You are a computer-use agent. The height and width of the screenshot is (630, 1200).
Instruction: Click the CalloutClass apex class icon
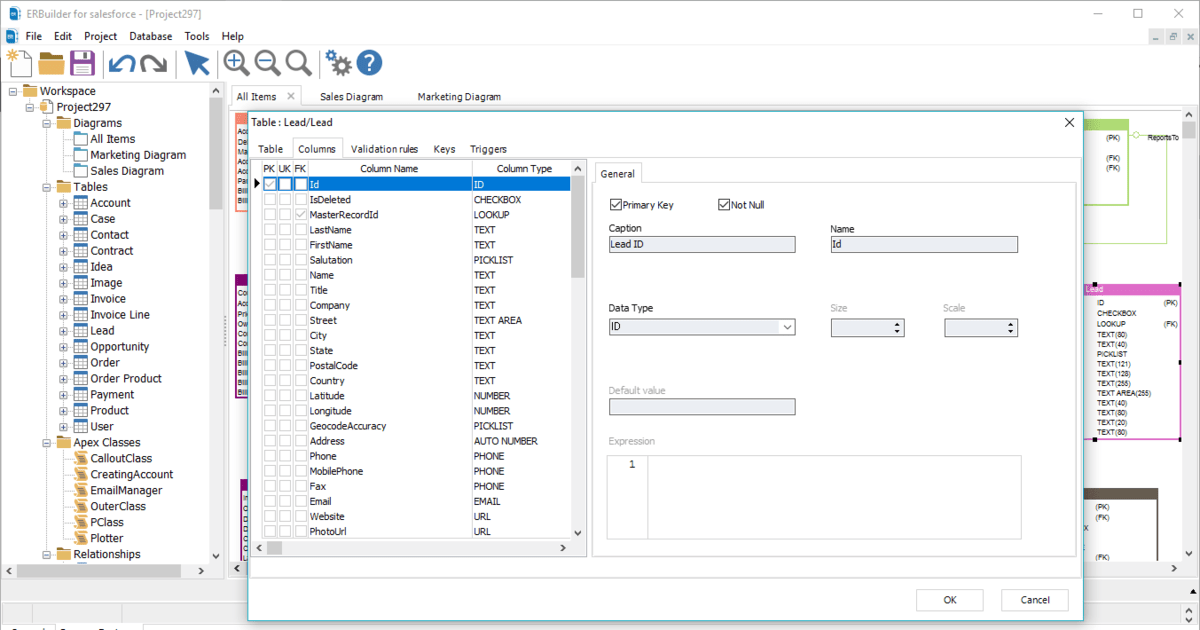coord(80,459)
